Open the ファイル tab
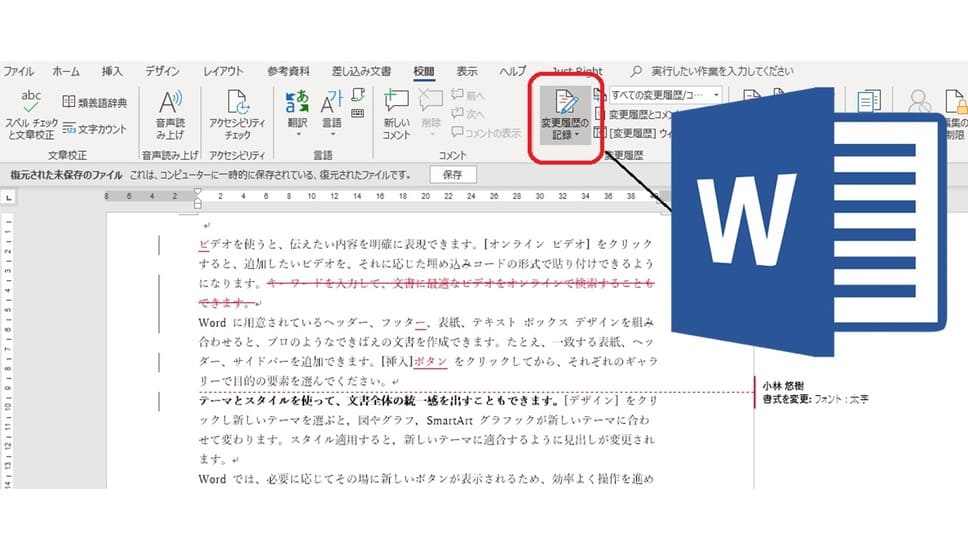The width and height of the screenshot is (968, 544). pyautogui.click(x=19, y=71)
